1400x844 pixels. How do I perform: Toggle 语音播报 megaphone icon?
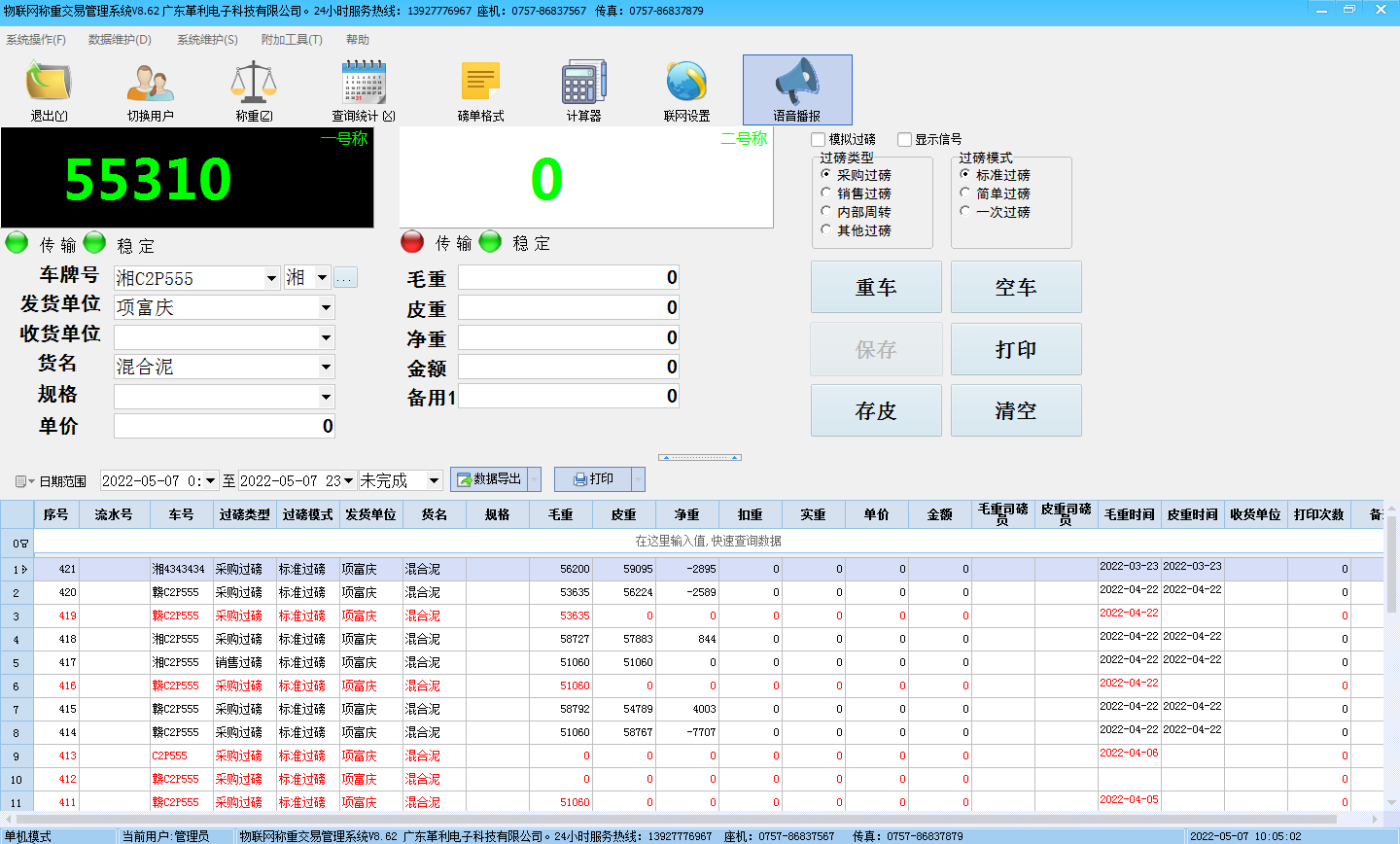click(x=797, y=83)
